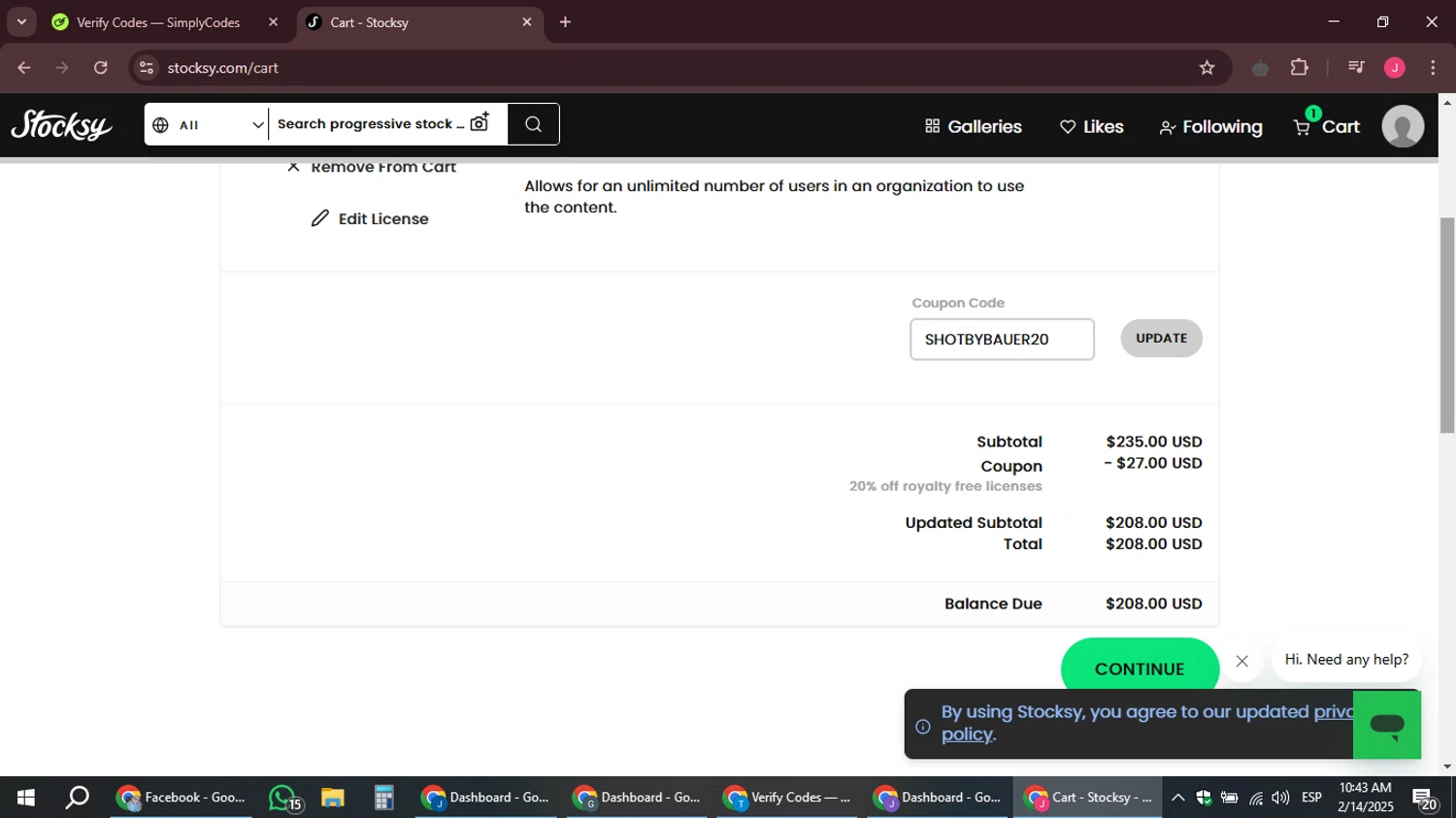The width and height of the screenshot is (1456, 818).
Task: Click Balance Due $208.00 USD amount
Action: point(1153,604)
